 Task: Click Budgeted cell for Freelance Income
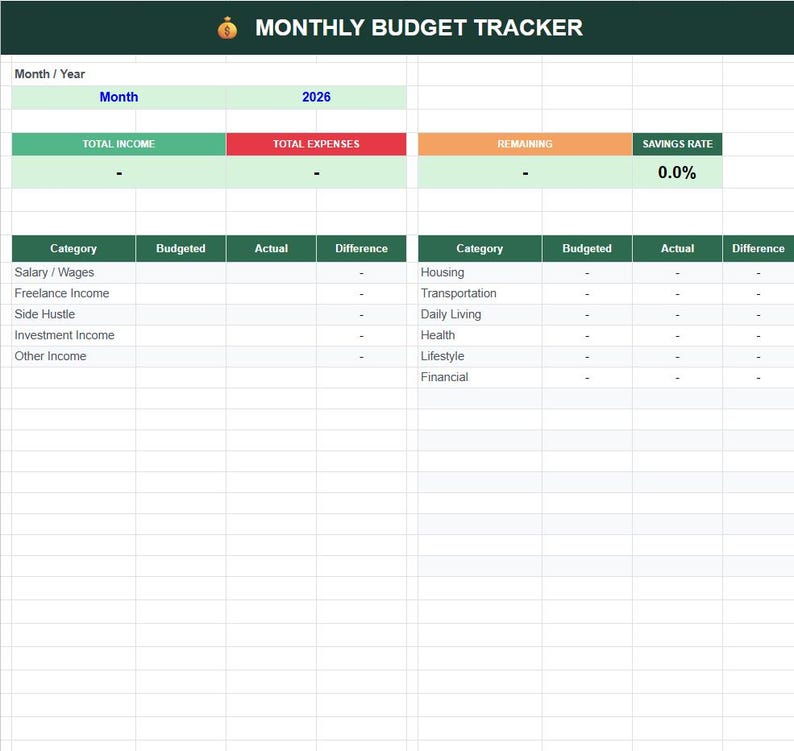coord(181,294)
